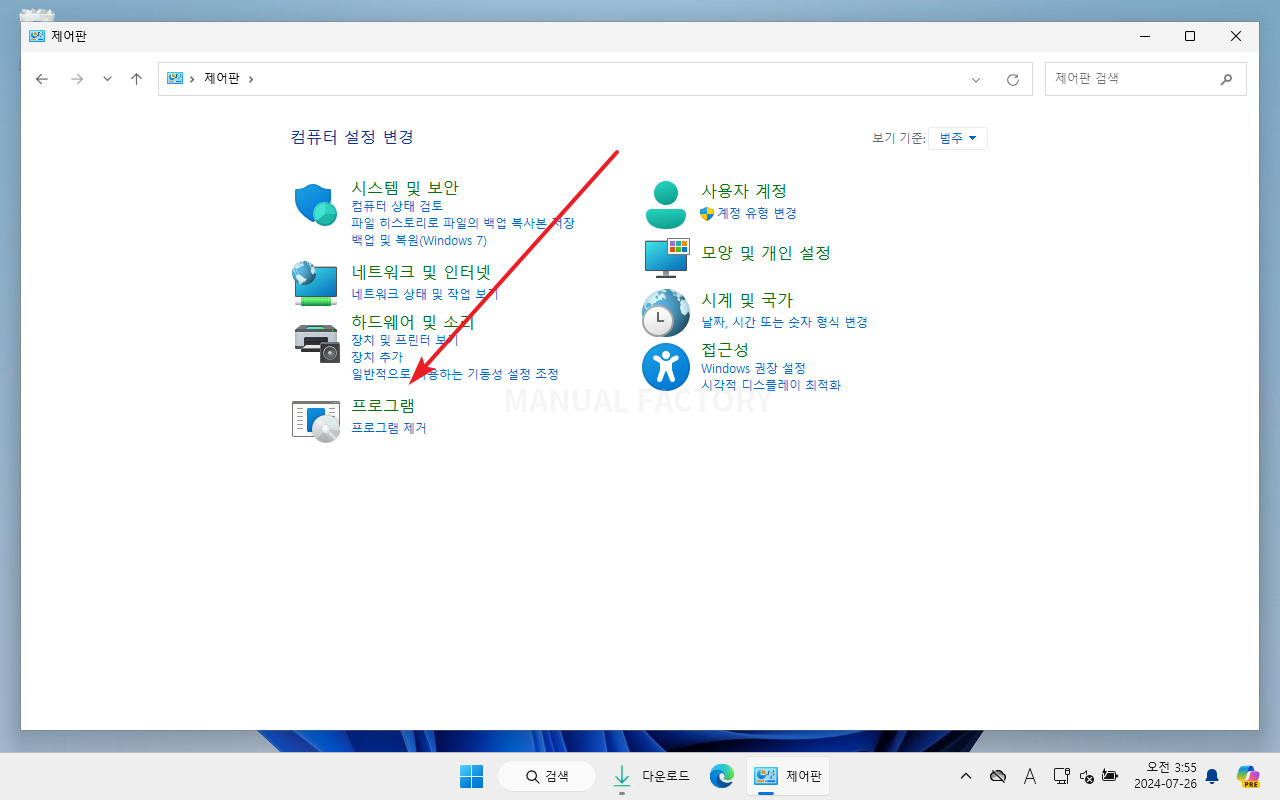Open the Windows Start button
1280x800 pixels.
coord(471,776)
